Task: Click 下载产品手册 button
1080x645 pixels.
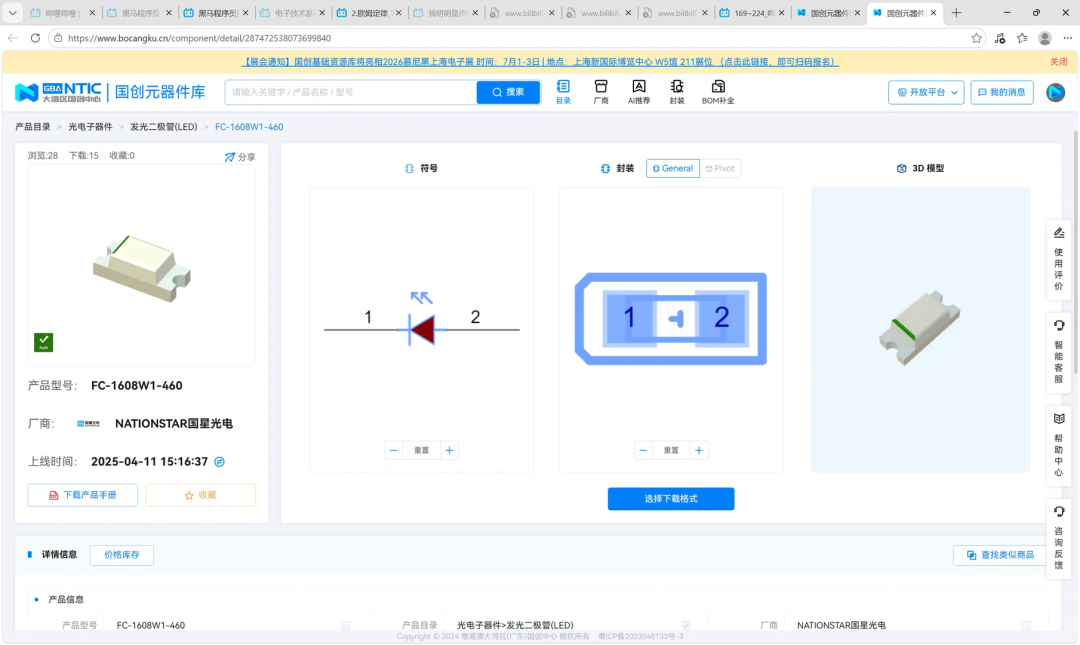Action: pos(83,495)
